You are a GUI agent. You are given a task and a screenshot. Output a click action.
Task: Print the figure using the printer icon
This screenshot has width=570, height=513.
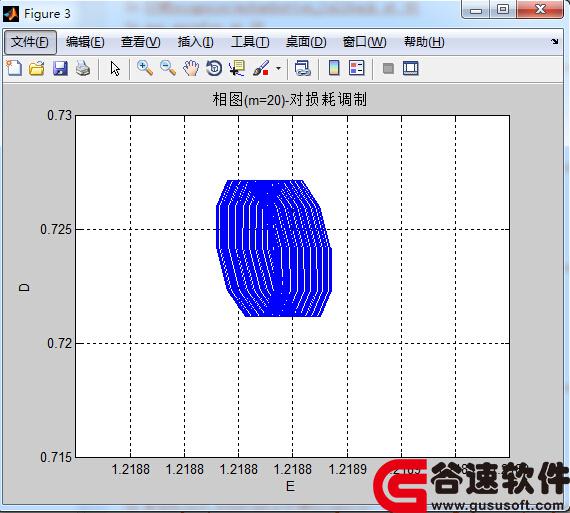[x=83, y=68]
